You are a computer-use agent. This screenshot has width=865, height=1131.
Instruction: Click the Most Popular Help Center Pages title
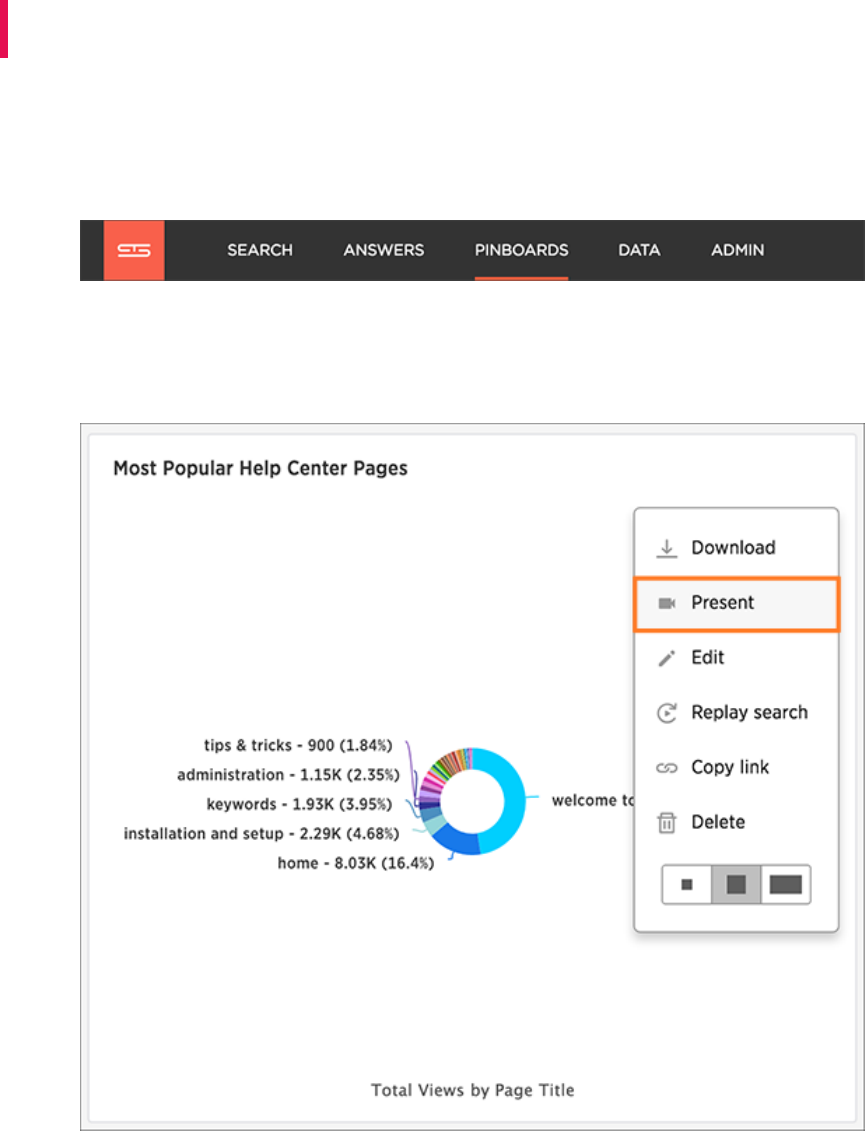coord(260,469)
